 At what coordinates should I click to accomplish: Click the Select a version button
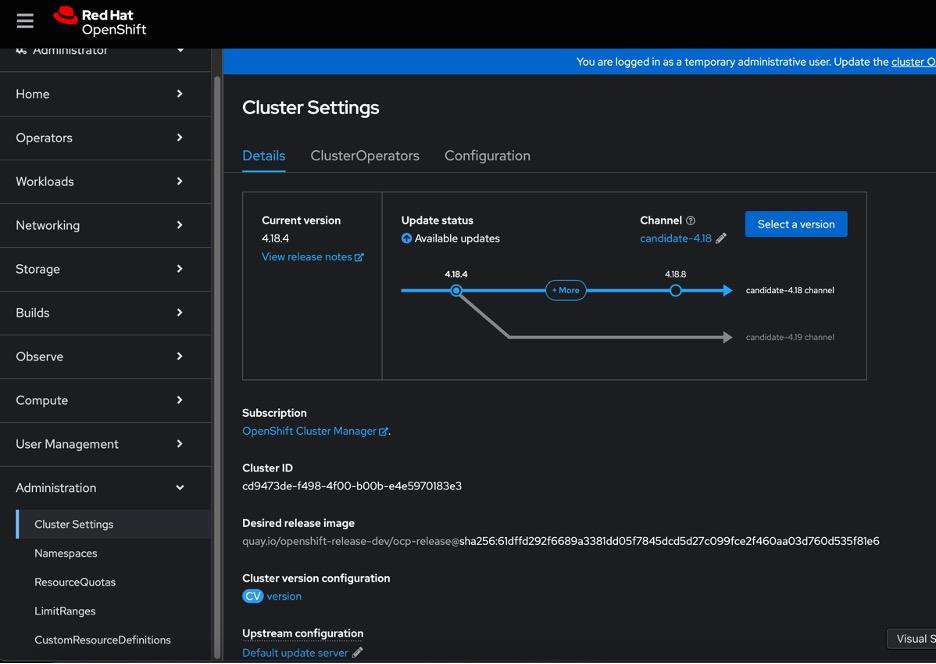[x=796, y=224]
